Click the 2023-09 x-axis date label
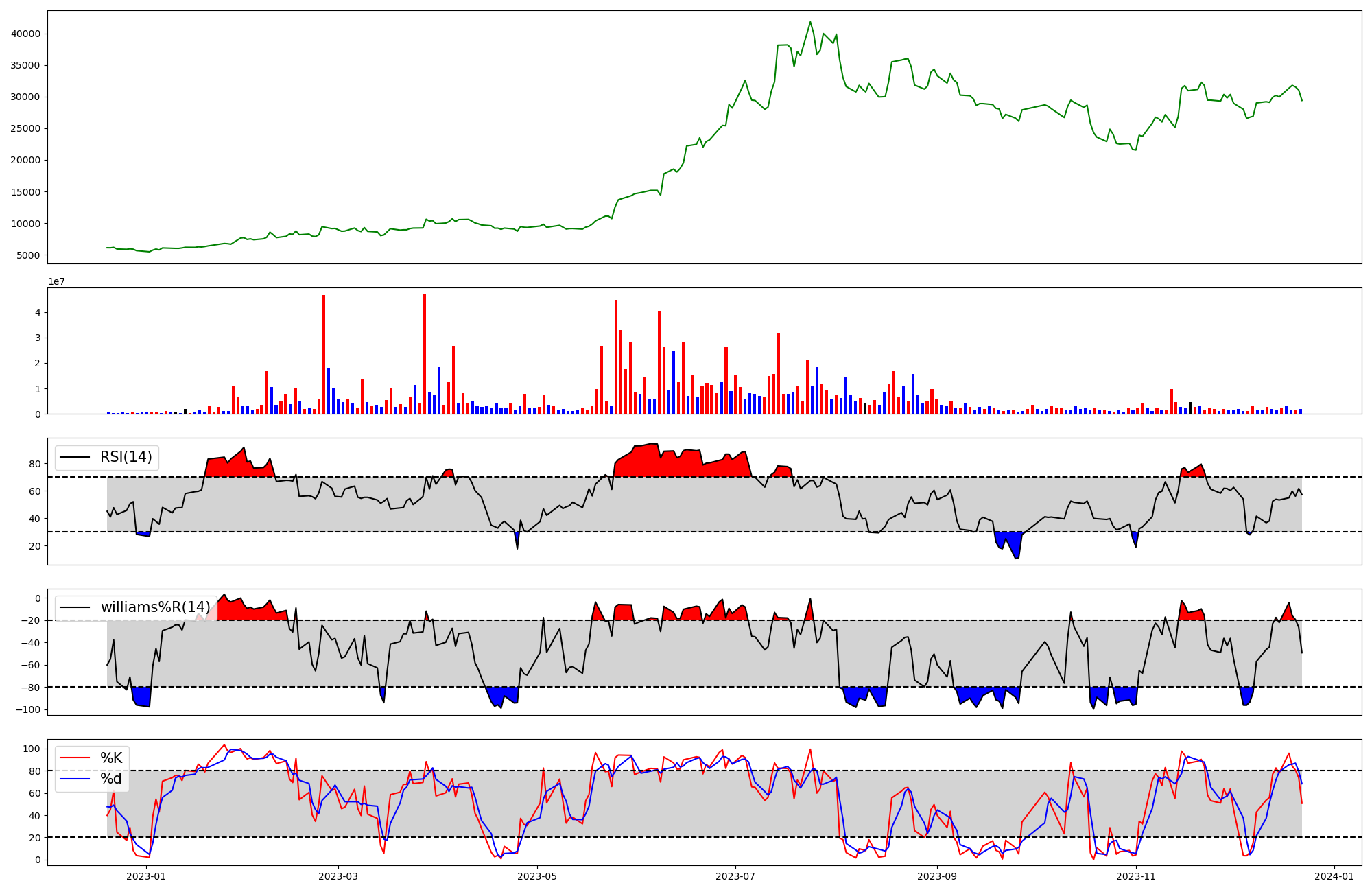1372x892 pixels. (937, 876)
